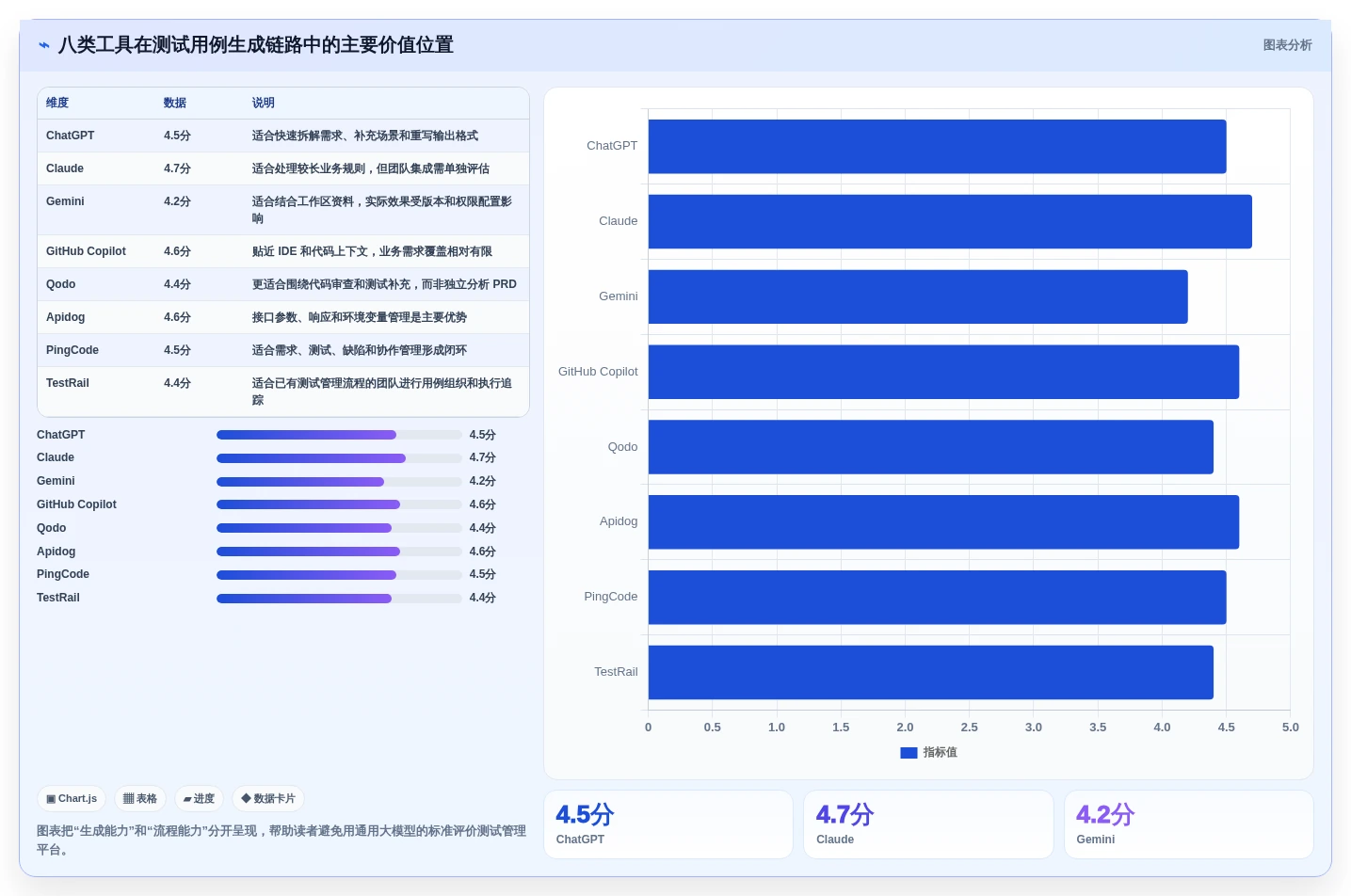Click the ChatGPT cell in the table
The width and height of the screenshot is (1351, 896).
[71, 136]
